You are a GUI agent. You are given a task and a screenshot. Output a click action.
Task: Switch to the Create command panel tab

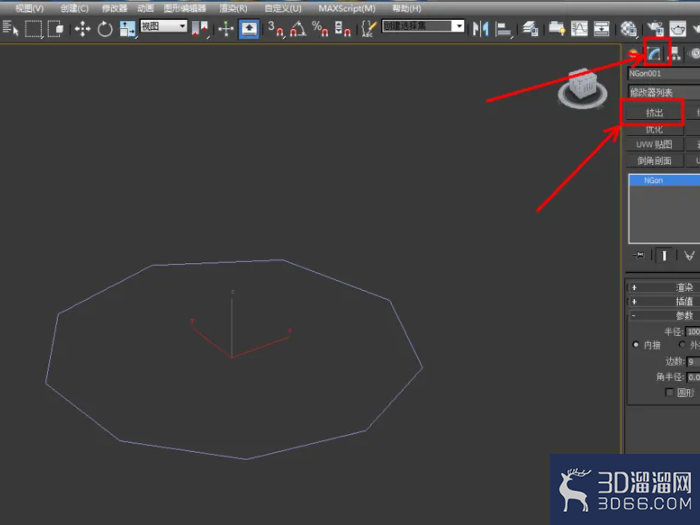[634, 54]
